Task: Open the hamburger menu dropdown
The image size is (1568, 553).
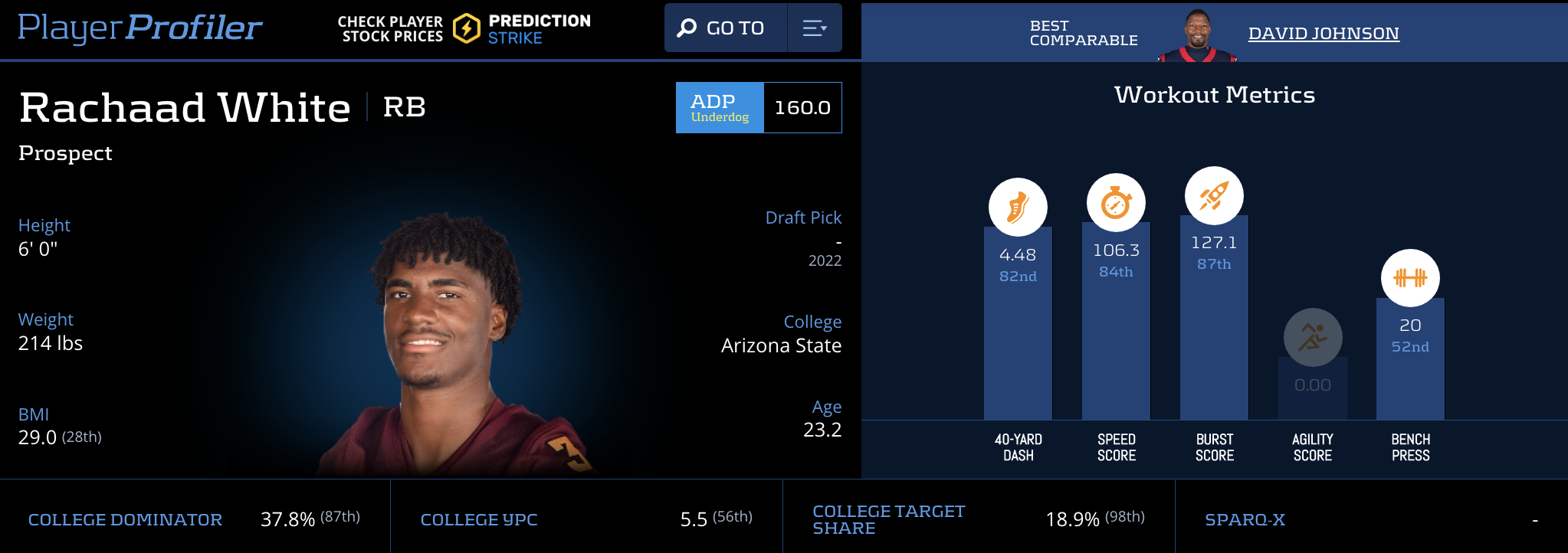Action: [x=814, y=28]
